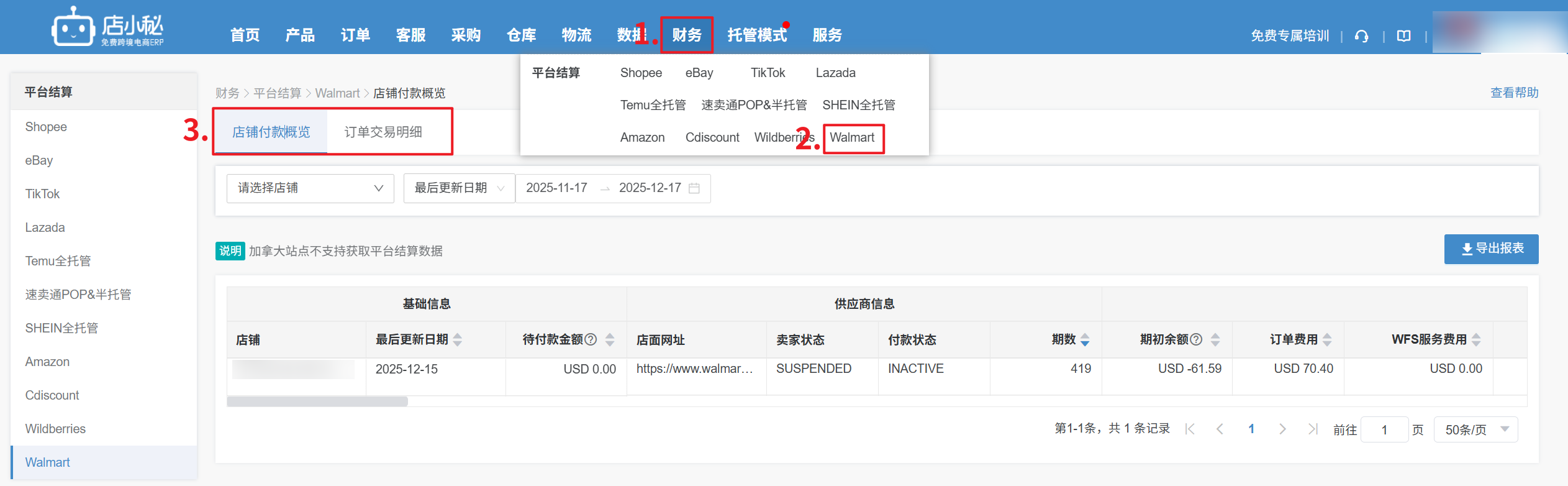This screenshot has width=1568, height=486.
Task: Click the 前往 page number input
Action: click(x=1384, y=429)
